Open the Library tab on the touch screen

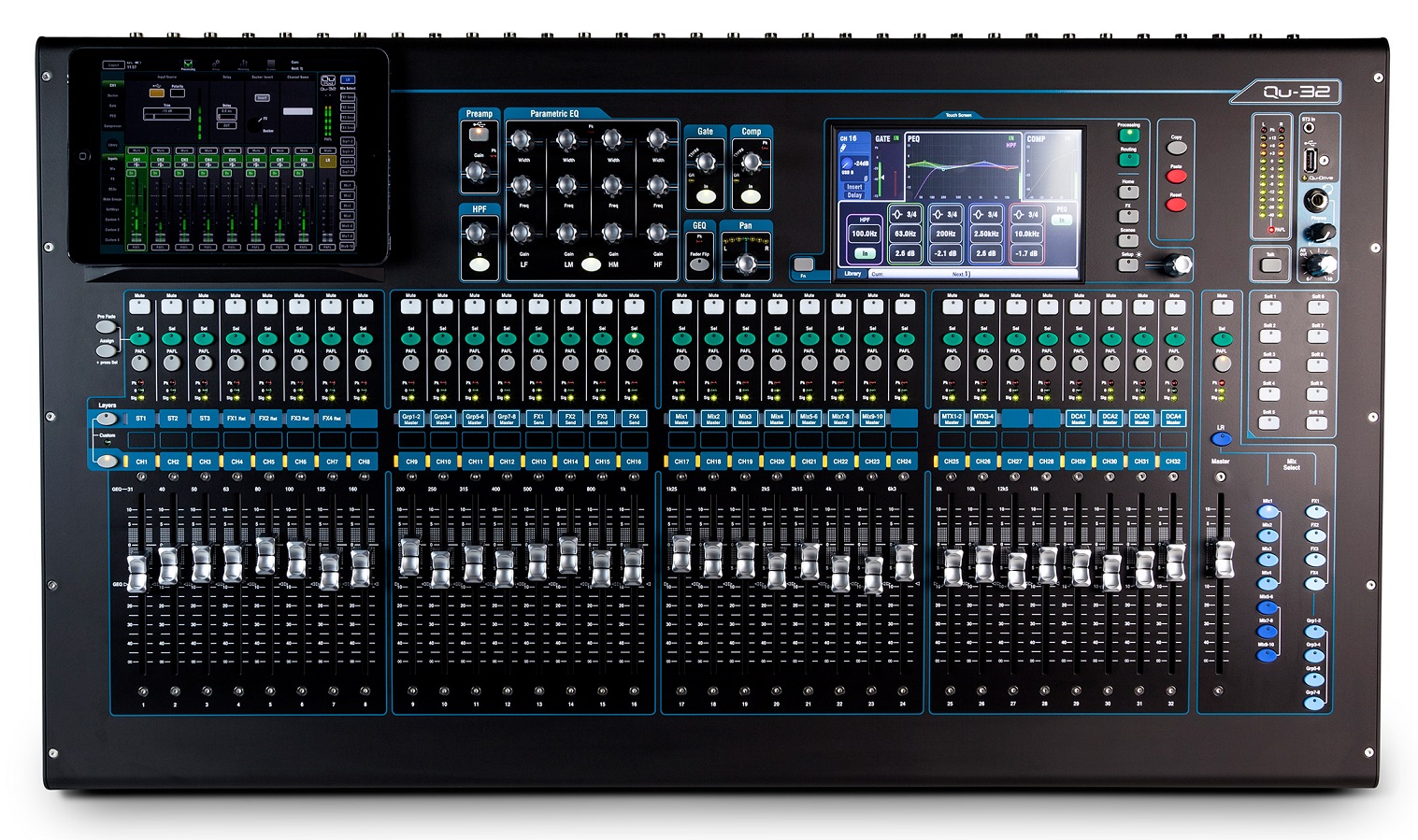(x=852, y=274)
